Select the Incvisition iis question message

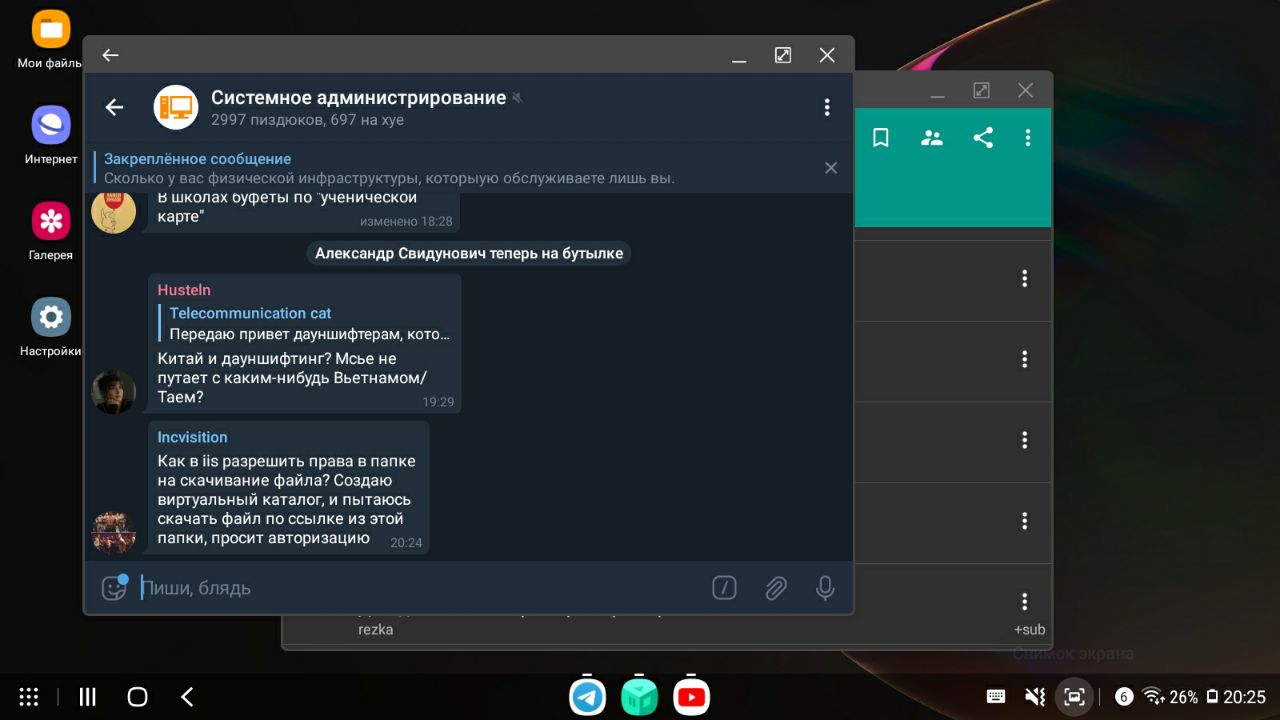(289, 487)
